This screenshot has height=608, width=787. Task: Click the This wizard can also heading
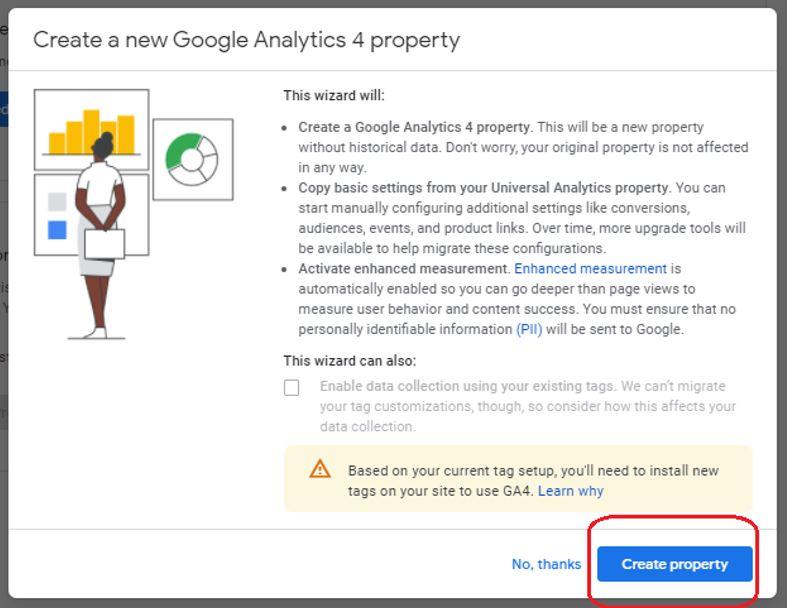pos(350,360)
